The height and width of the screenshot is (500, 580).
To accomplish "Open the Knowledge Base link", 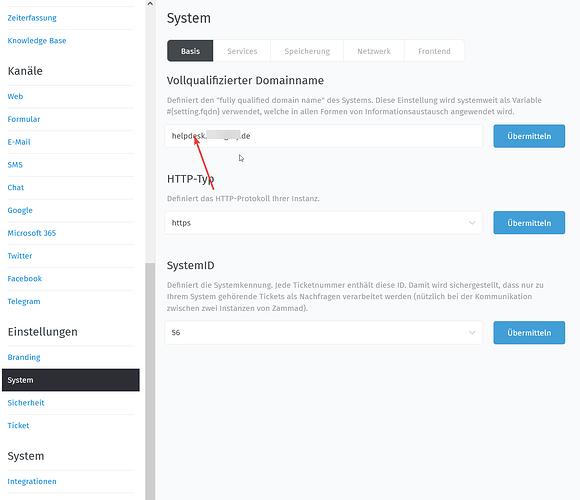I will point(37,41).
